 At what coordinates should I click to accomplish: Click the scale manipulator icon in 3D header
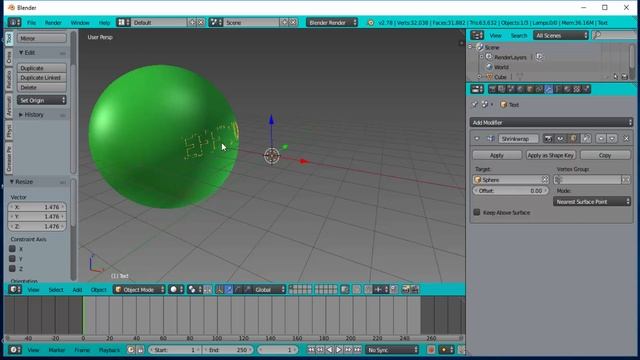coord(247,289)
